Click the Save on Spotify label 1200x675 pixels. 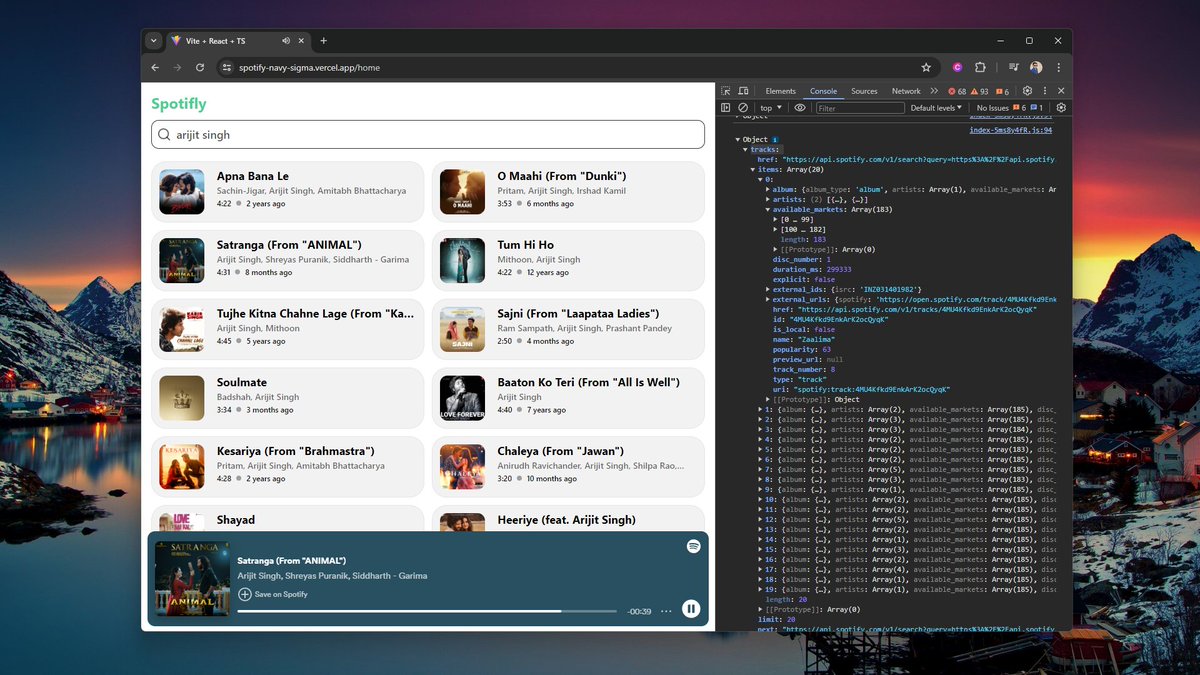281,594
